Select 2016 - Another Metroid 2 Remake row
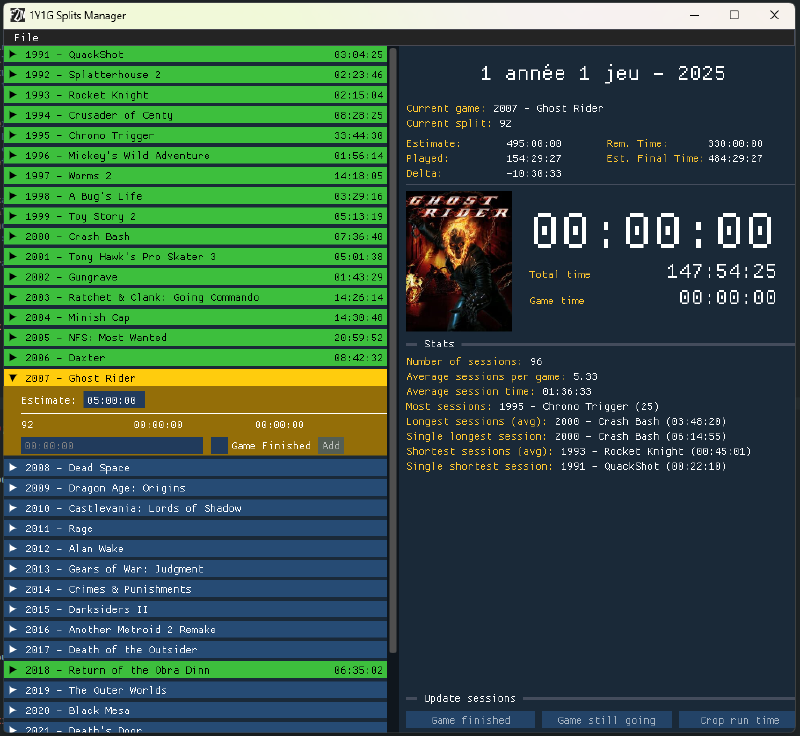 click(x=195, y=629)
